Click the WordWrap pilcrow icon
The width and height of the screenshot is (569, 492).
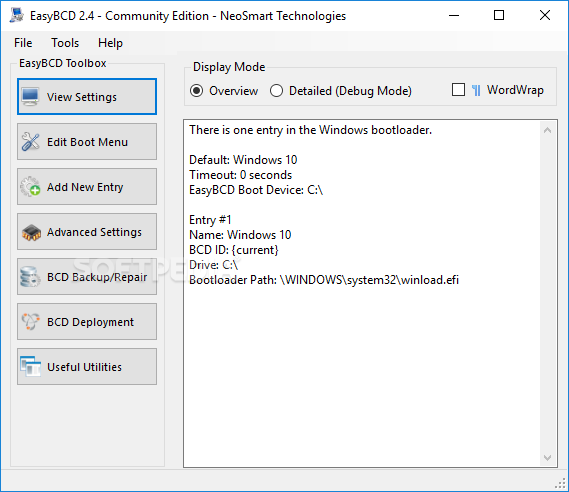476,90
